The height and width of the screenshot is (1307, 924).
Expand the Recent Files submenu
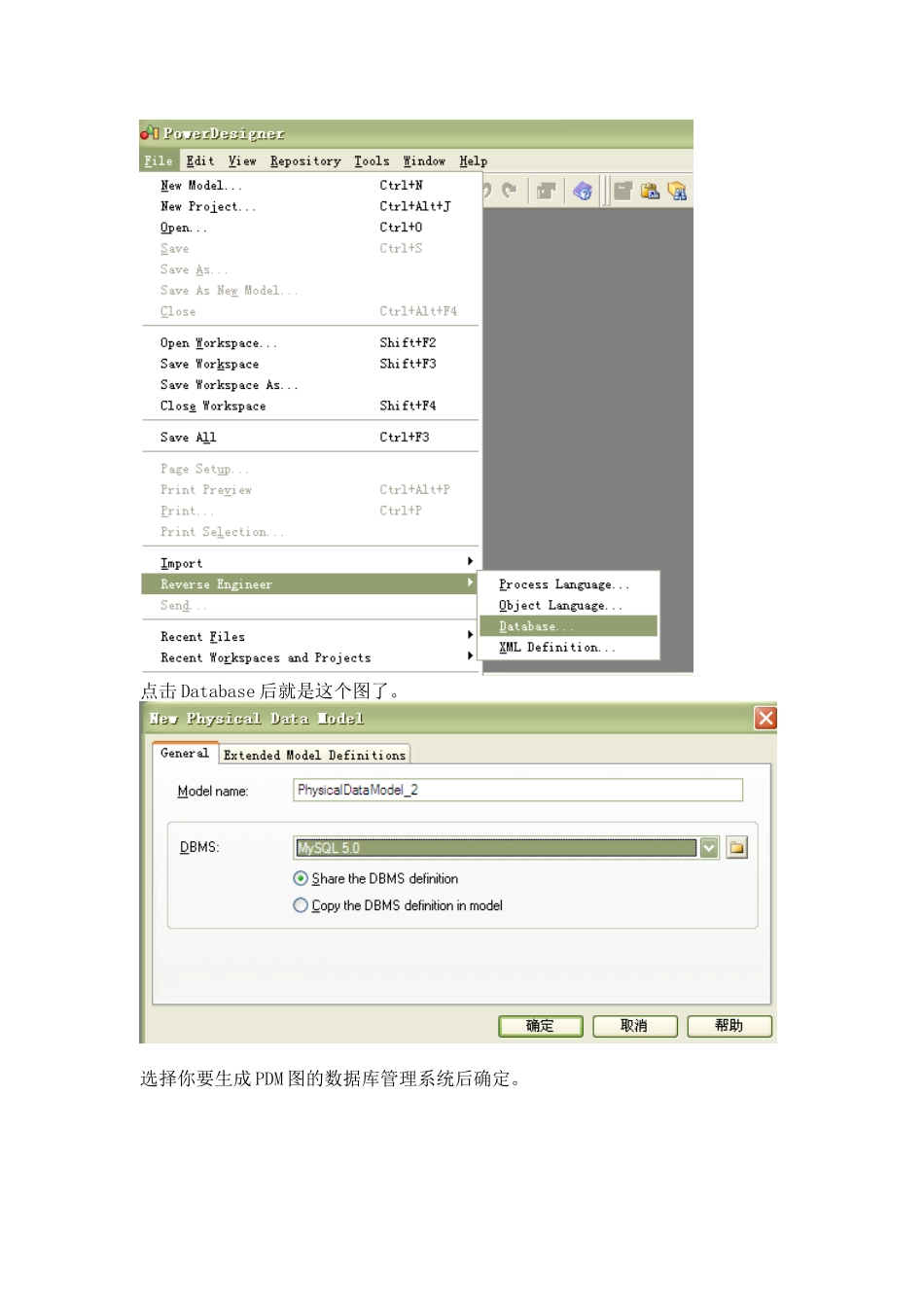tap(310, 637)
